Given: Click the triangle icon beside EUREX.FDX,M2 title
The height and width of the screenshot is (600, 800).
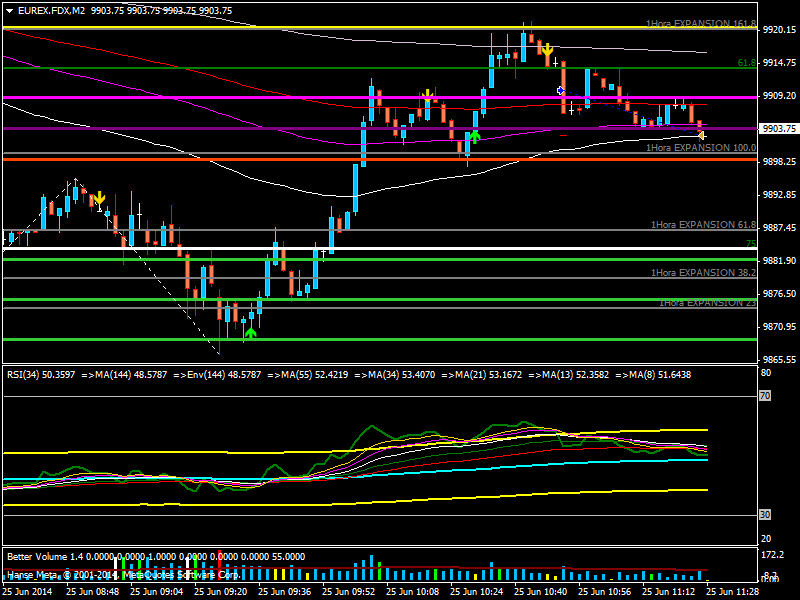Looking at the screenshot, I should point(8,10).
